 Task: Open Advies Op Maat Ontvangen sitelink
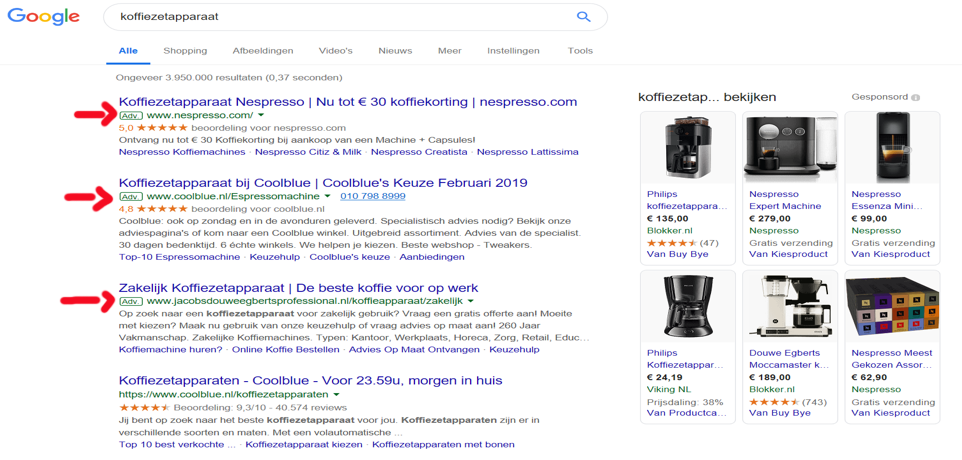point(415,350)
